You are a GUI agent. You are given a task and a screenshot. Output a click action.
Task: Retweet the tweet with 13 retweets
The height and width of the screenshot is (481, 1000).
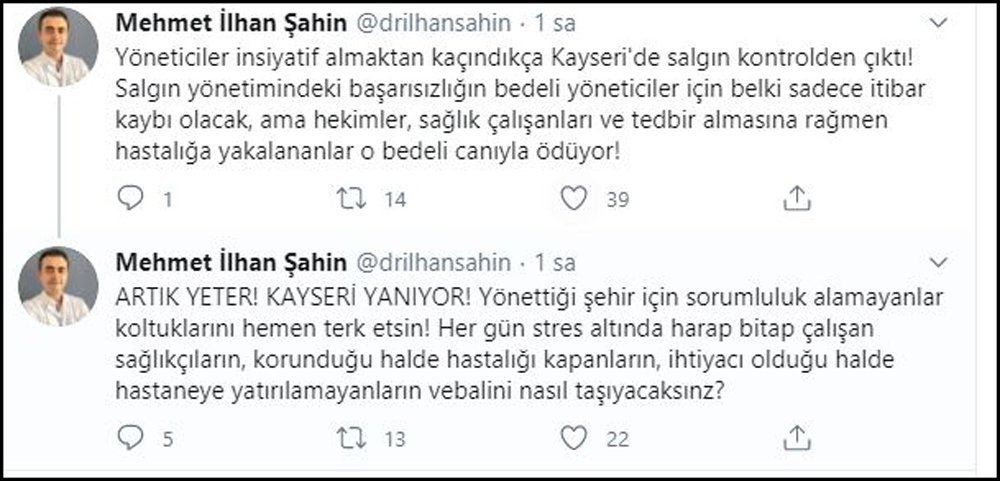351,437
